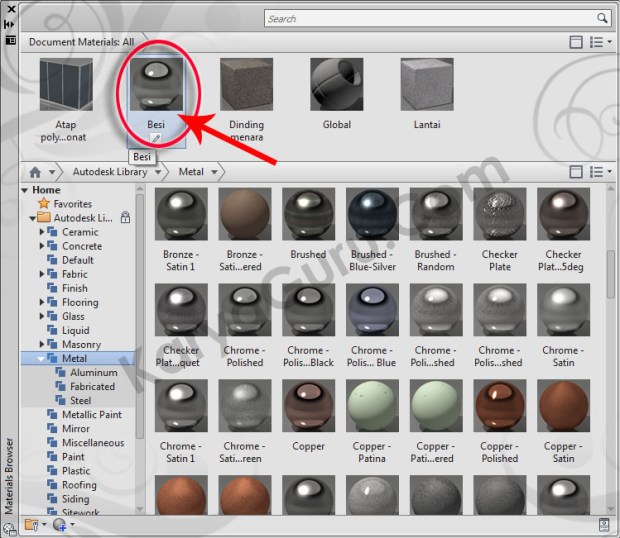Open document materials view options dropdown

click(601, 42)
